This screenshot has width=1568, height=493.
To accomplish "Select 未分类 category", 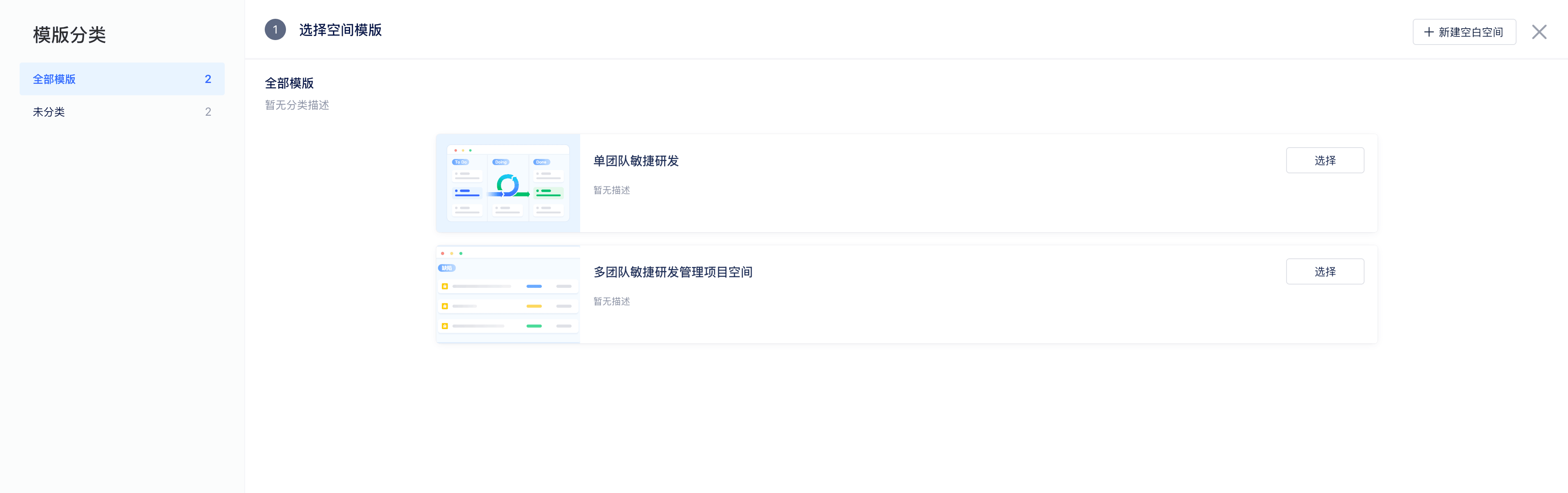I will point(49,112).
